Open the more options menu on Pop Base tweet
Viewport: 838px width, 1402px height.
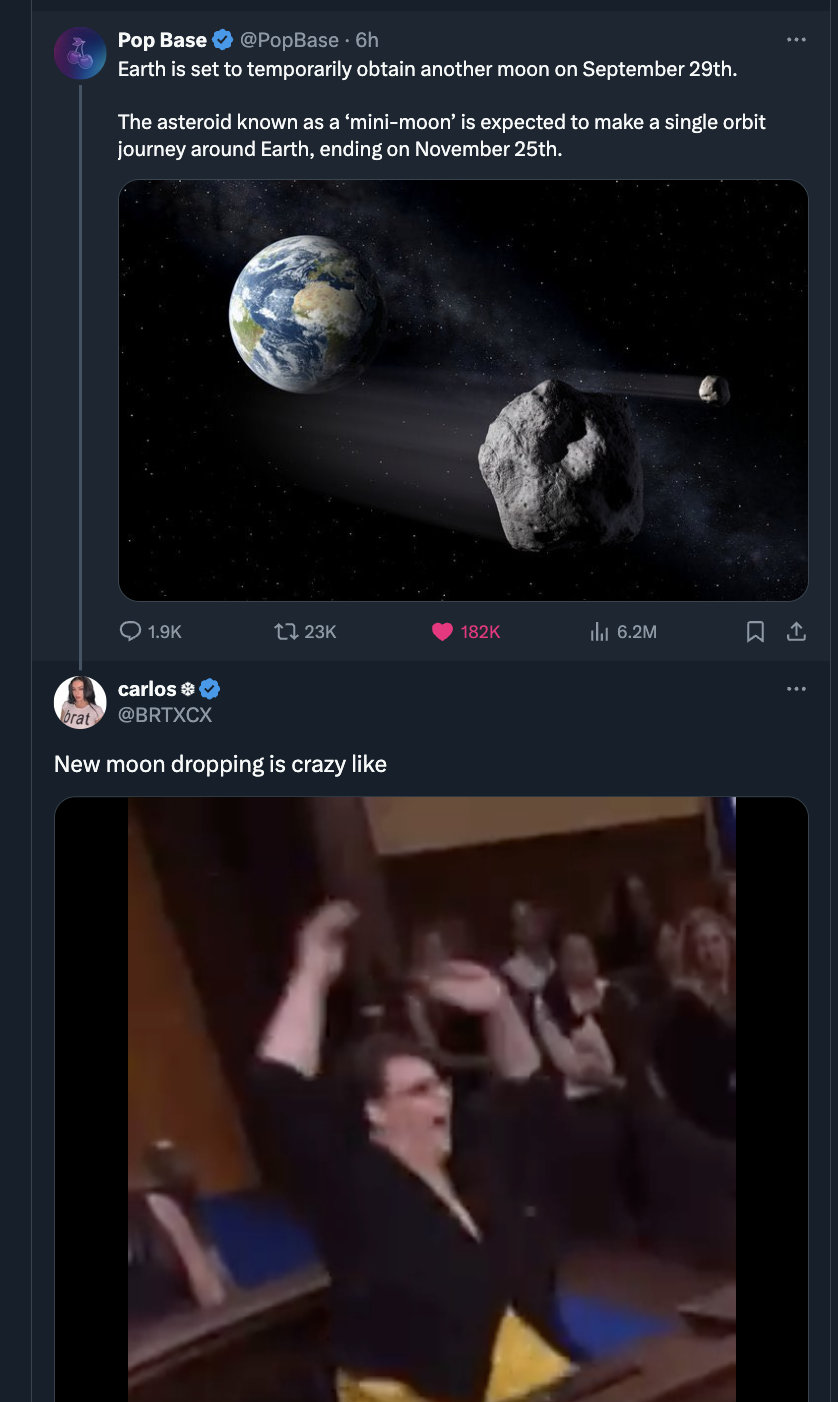pos(797,38)
